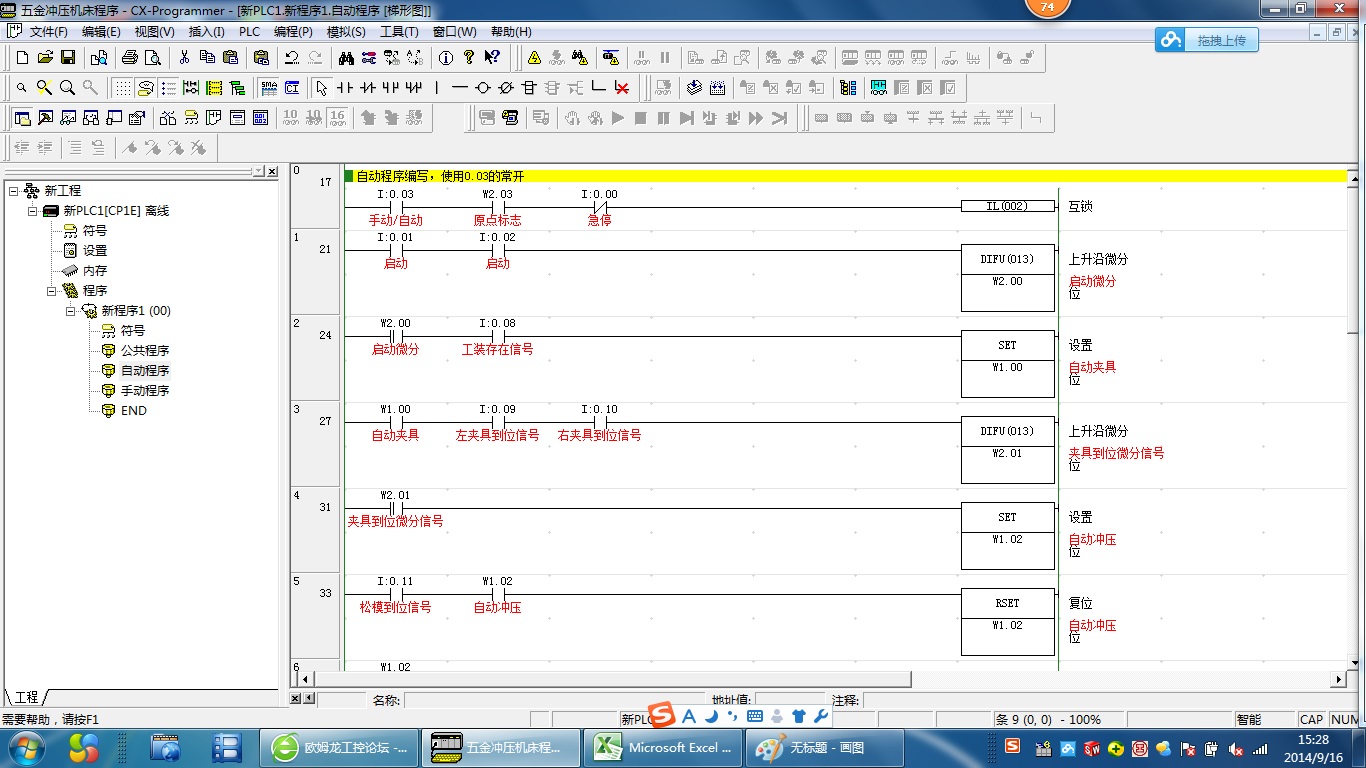
Task: Open the 工具(T) menu
Action: pyautogui.click(x=399, y=32)
